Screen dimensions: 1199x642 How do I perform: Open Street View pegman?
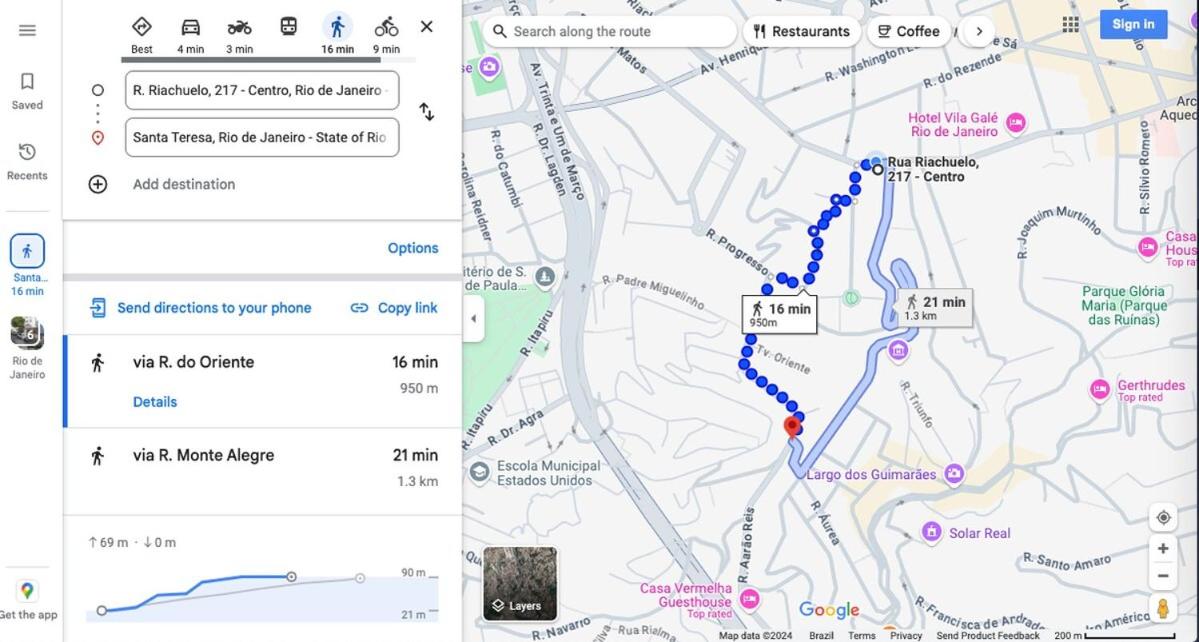coord(1163,608)
